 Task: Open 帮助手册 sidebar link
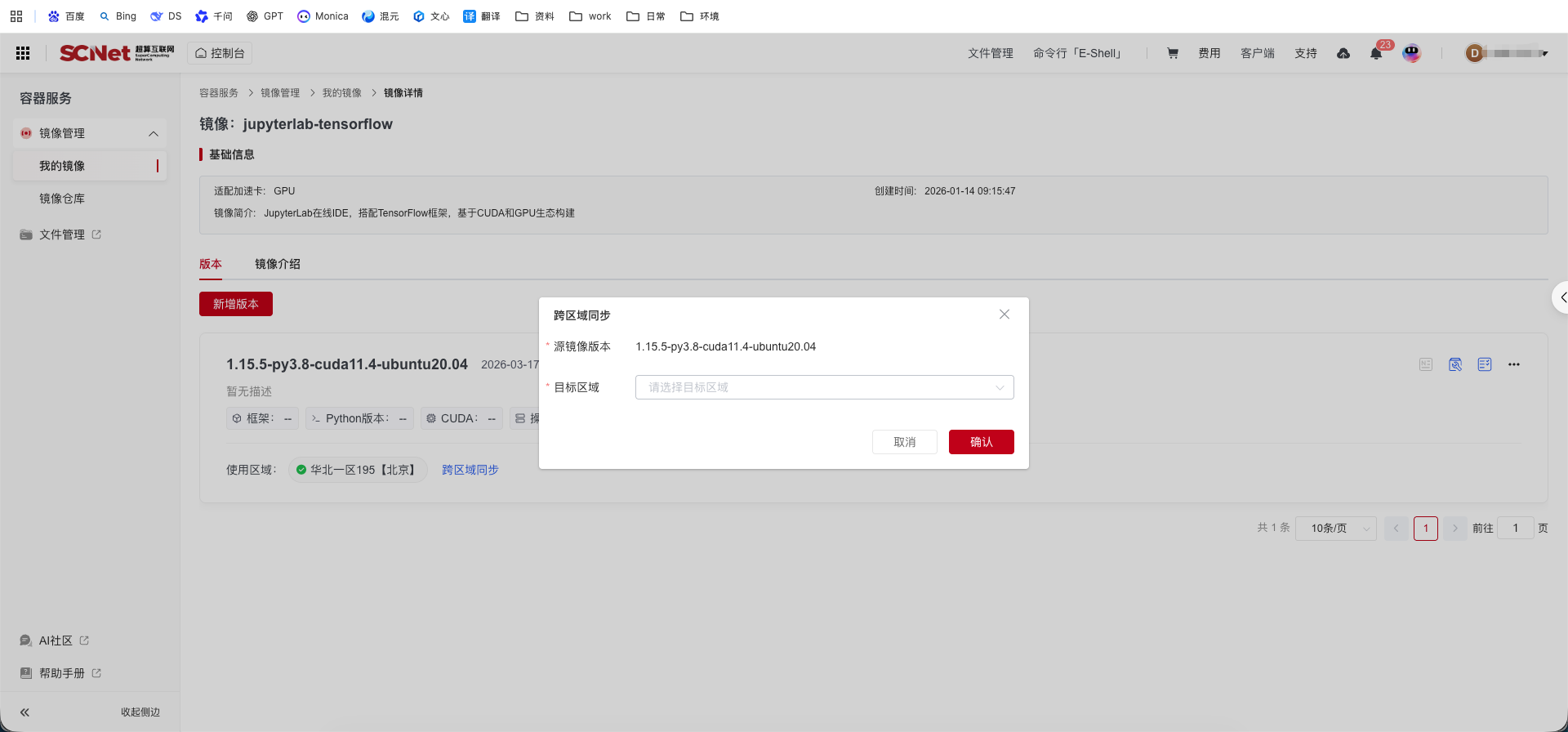click(x=61, y=673)
